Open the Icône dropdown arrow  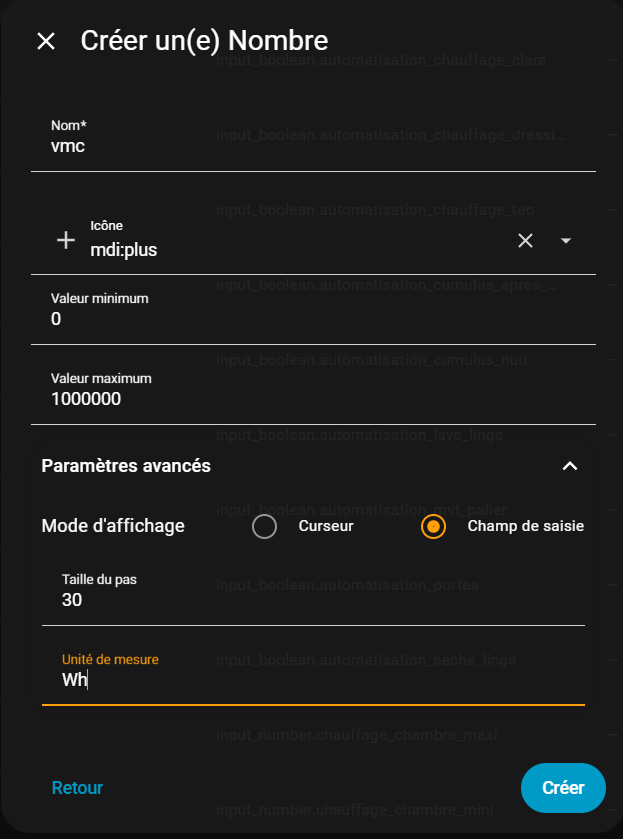pyautogui.click(x=566, y=240)
